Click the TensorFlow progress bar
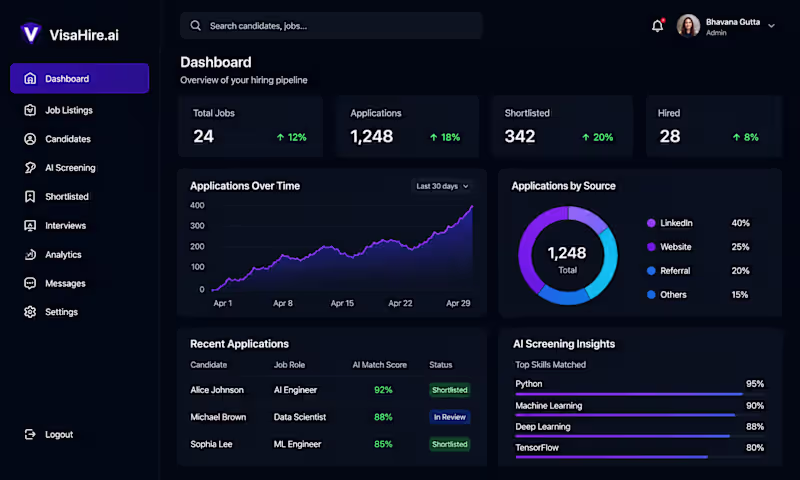This screenshot has height=480, width=800. 640,457
